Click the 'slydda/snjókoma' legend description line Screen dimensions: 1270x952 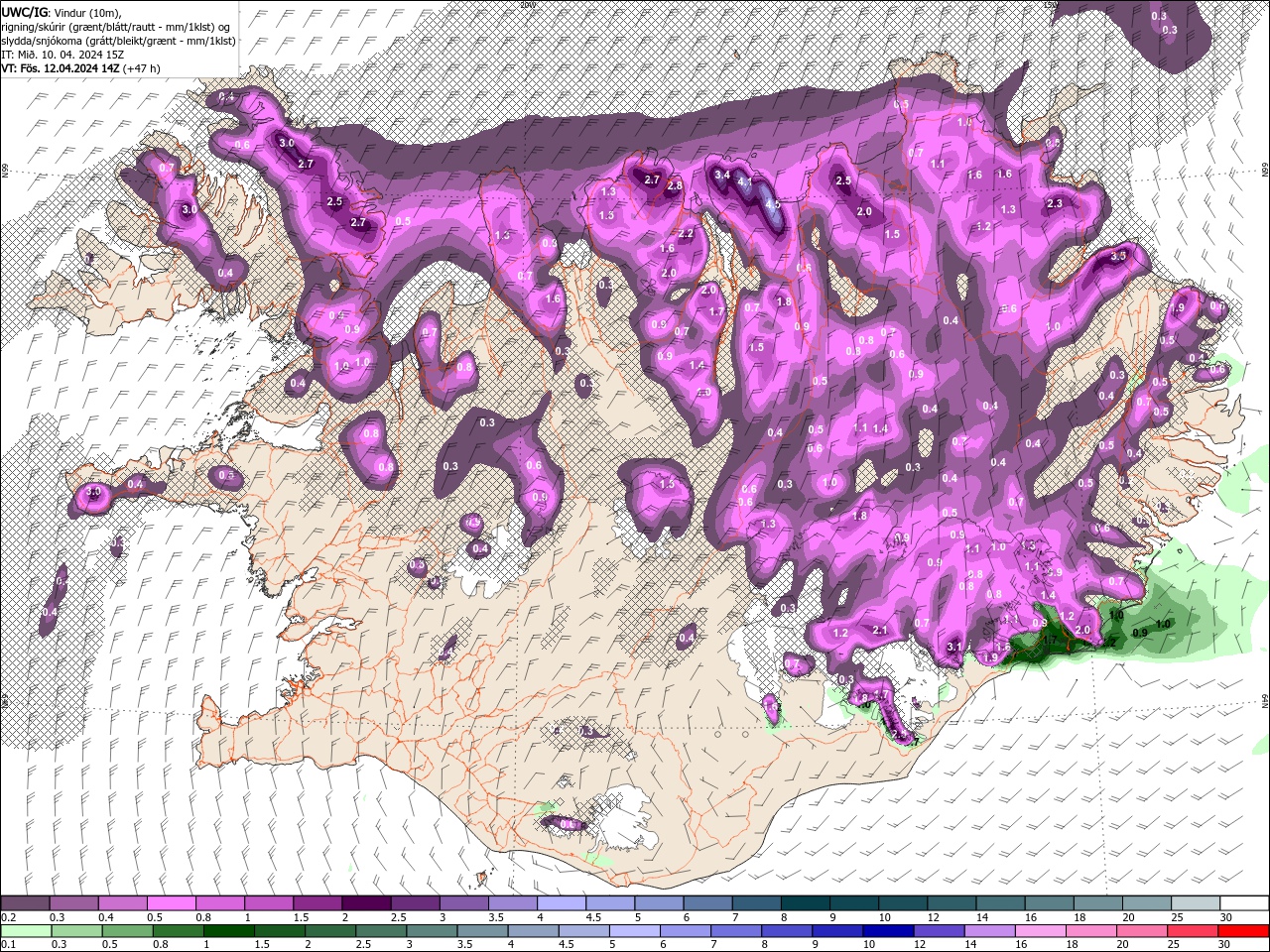pos(118,41)
